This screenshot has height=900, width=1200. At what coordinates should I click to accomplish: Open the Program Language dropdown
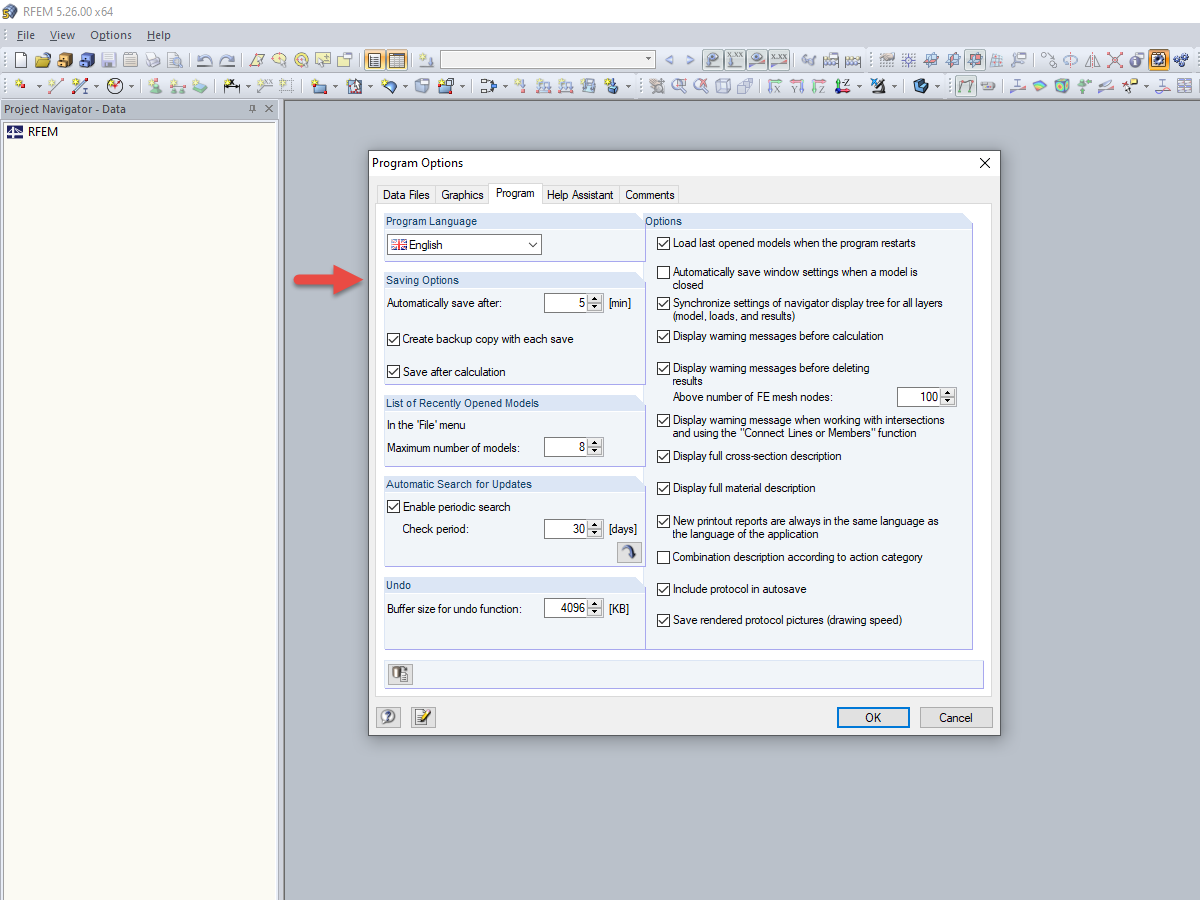(532, 244)
